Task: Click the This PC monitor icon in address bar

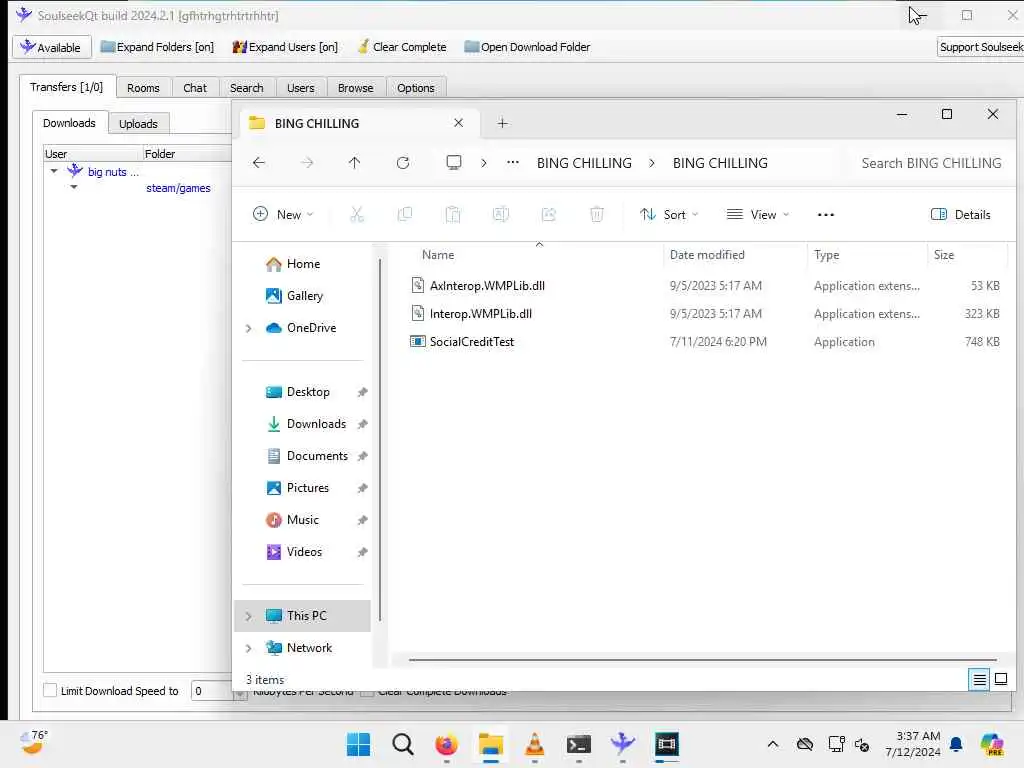Action: tap(454, 163)
